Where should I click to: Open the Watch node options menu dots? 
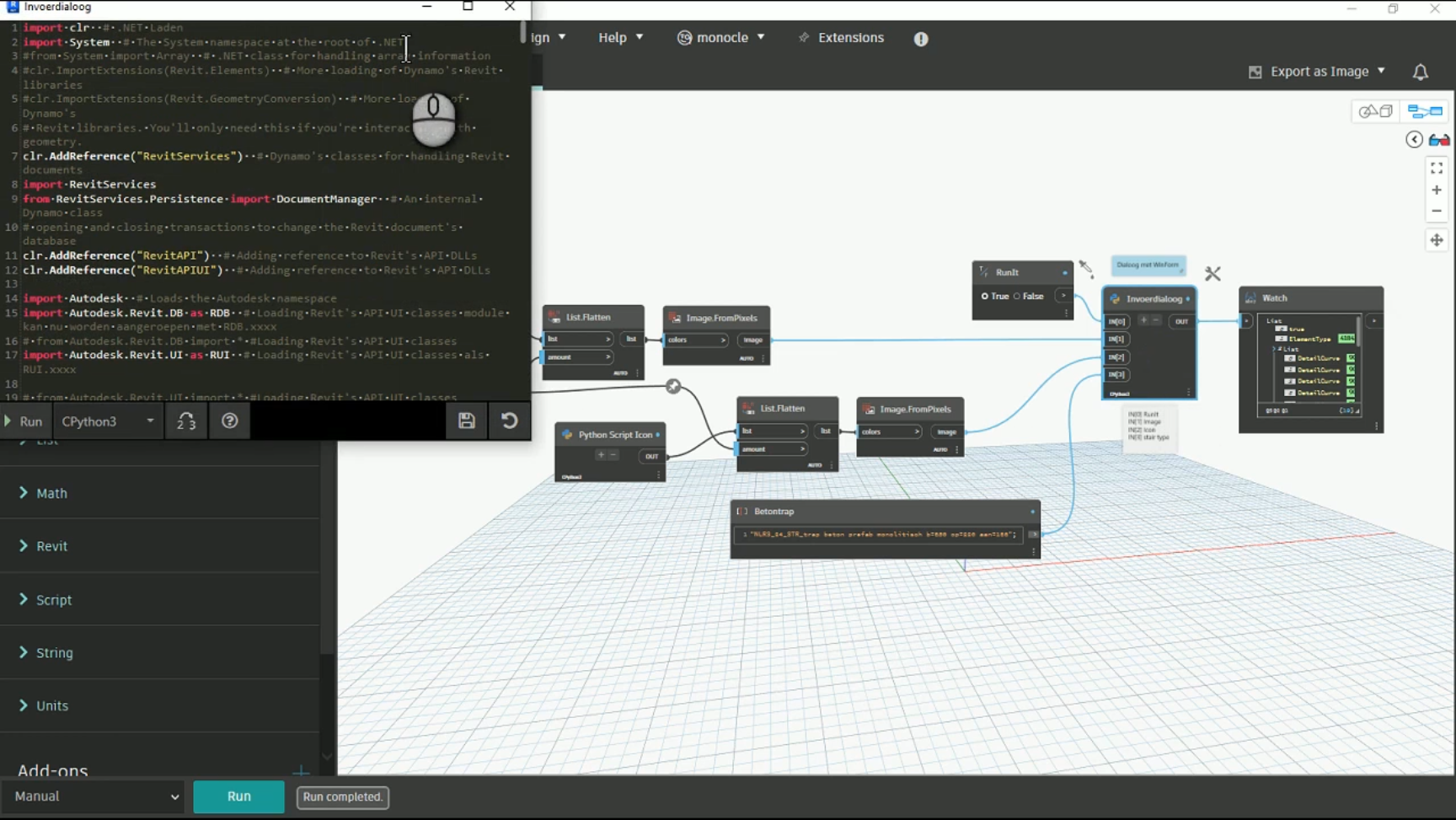tap(1377, 426)
